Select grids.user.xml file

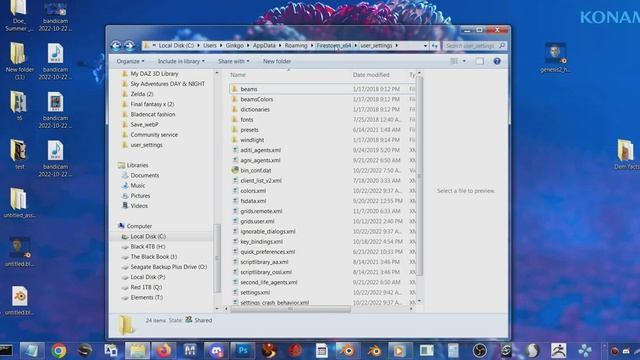[257, 222]
